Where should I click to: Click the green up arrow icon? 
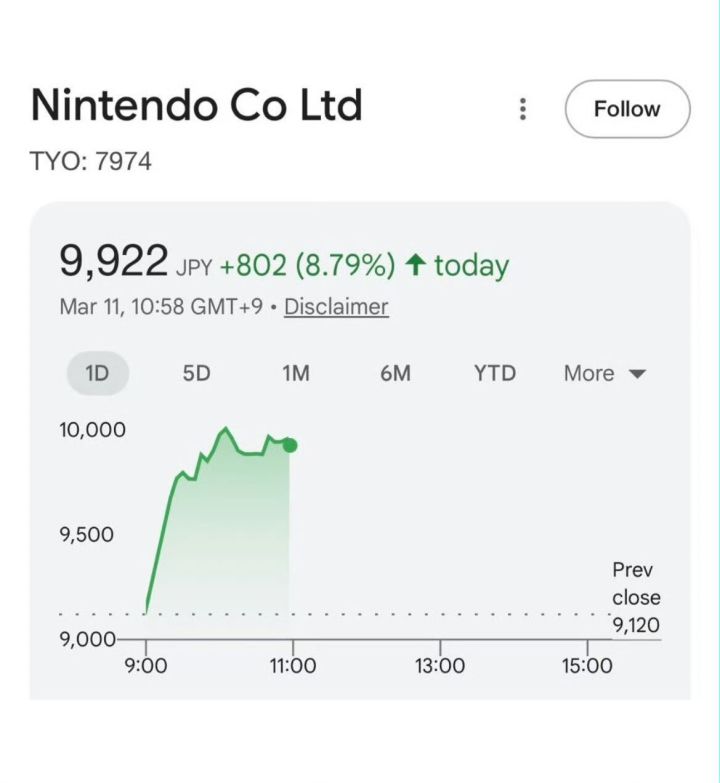click(x=416, y=265)
